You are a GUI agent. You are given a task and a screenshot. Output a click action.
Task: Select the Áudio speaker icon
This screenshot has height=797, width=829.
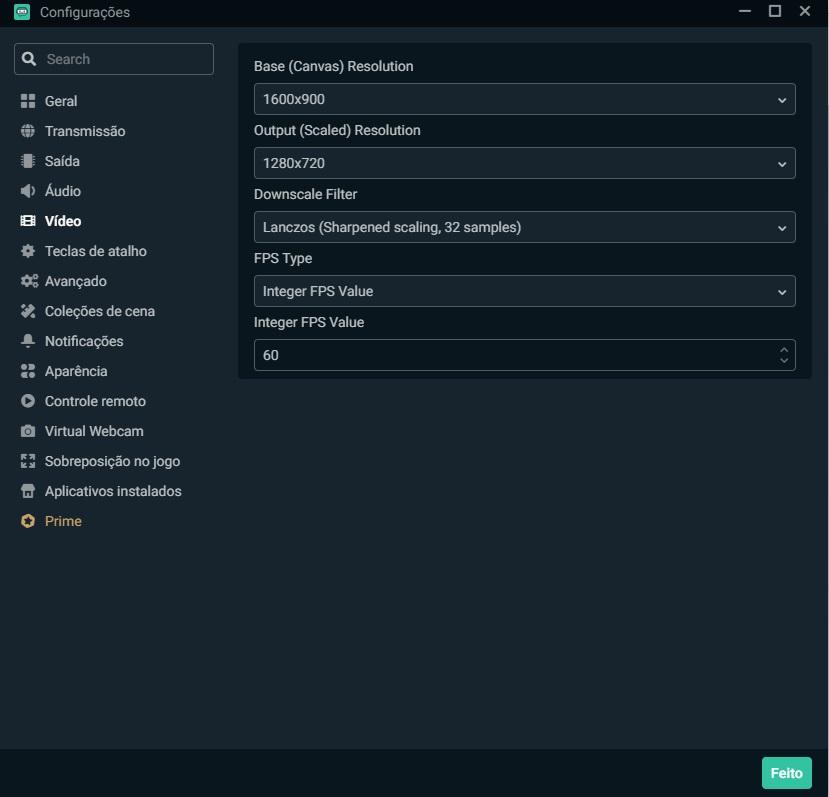click(27, 191)
